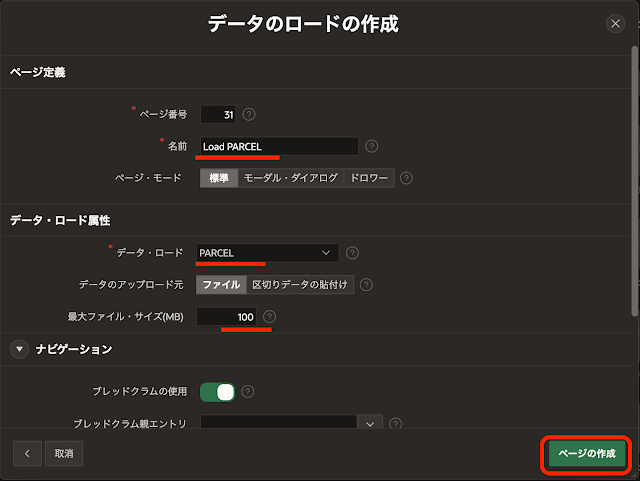Open help icon beside 名前 field
This screenshot has width=640, height=481.
pyautogui.click(x=371, y=146)
